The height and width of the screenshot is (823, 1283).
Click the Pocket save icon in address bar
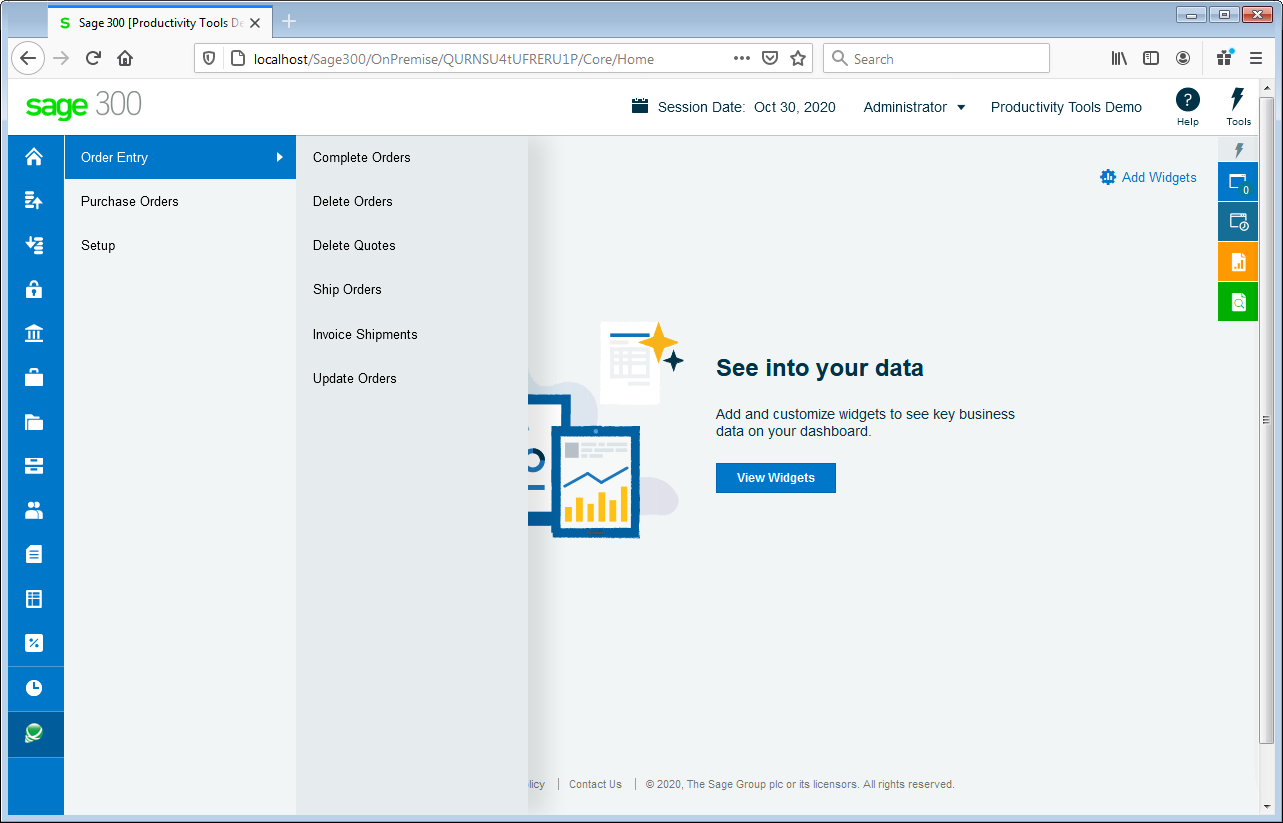tap(770, 58)
